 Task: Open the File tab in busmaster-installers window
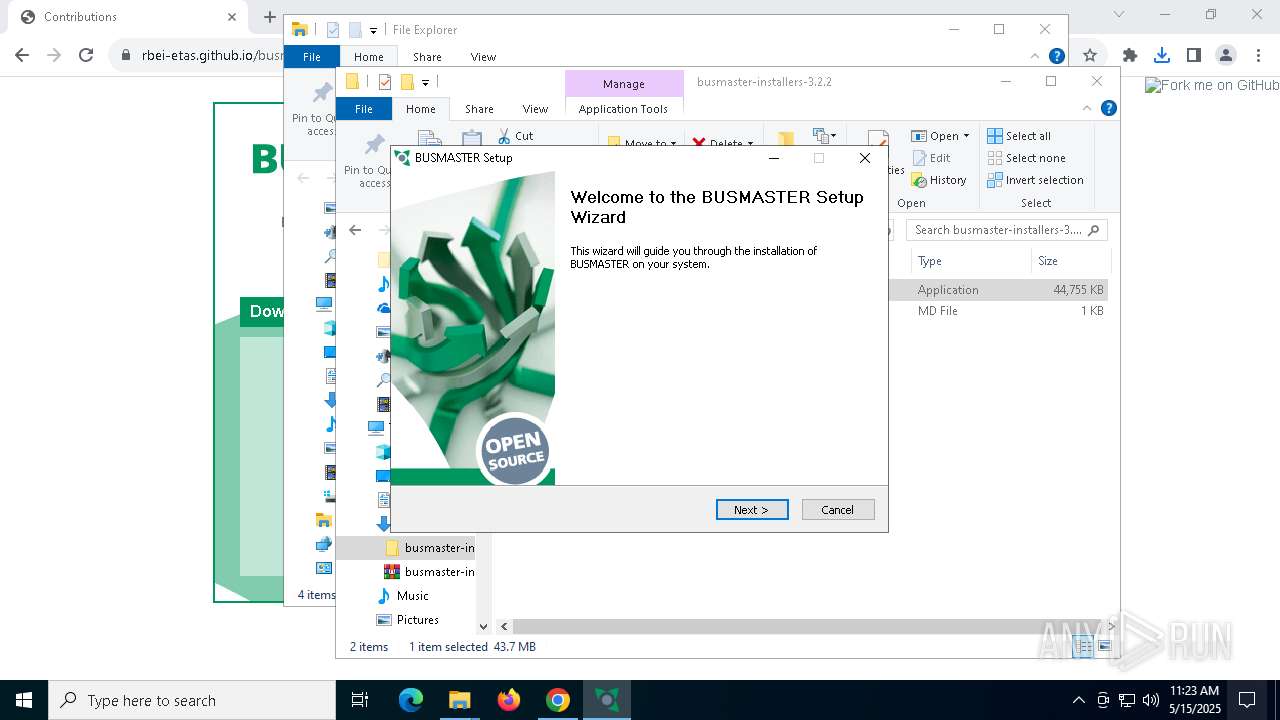click(364, 109)
